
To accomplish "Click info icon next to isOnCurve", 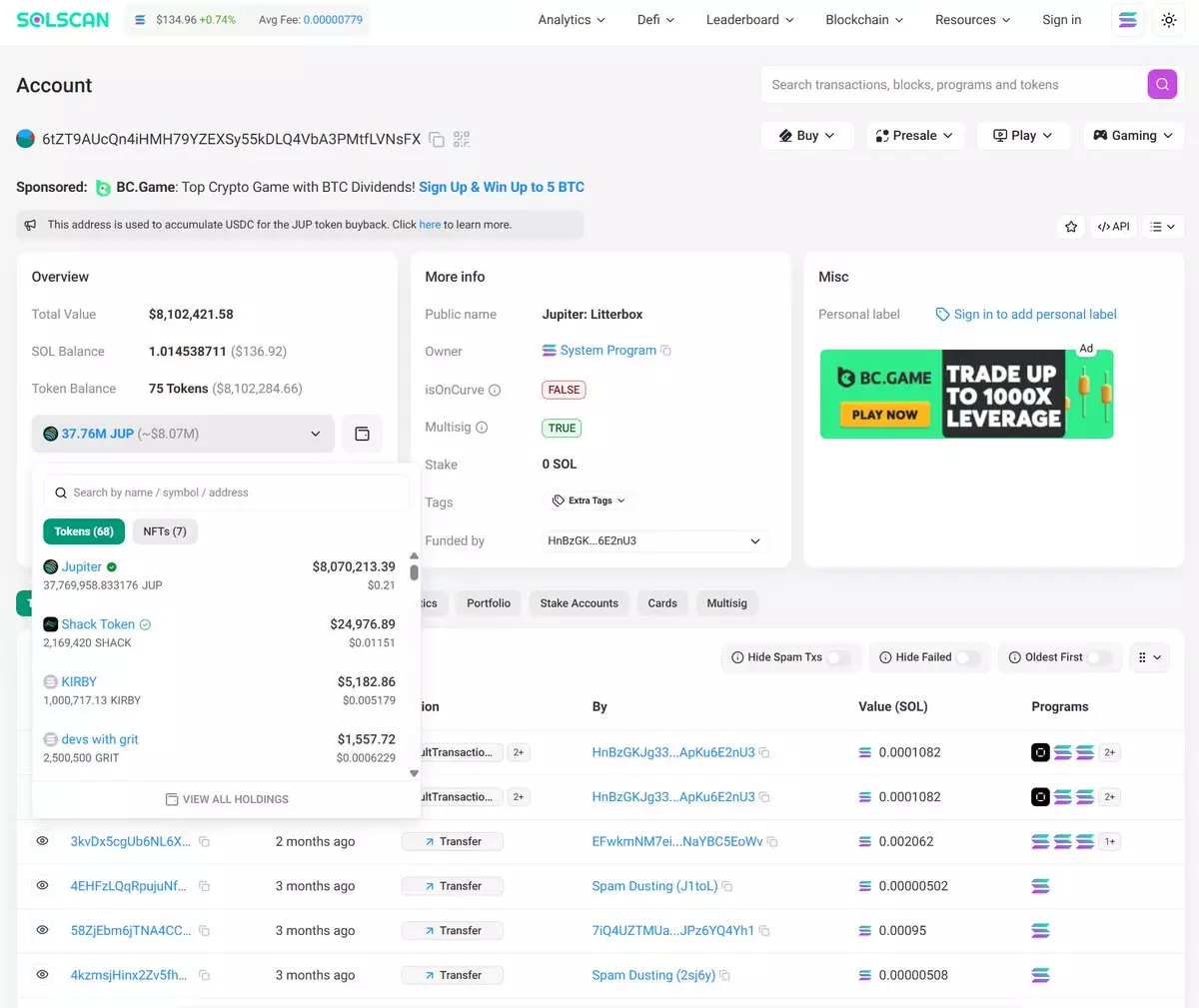I will click(495, 391).
